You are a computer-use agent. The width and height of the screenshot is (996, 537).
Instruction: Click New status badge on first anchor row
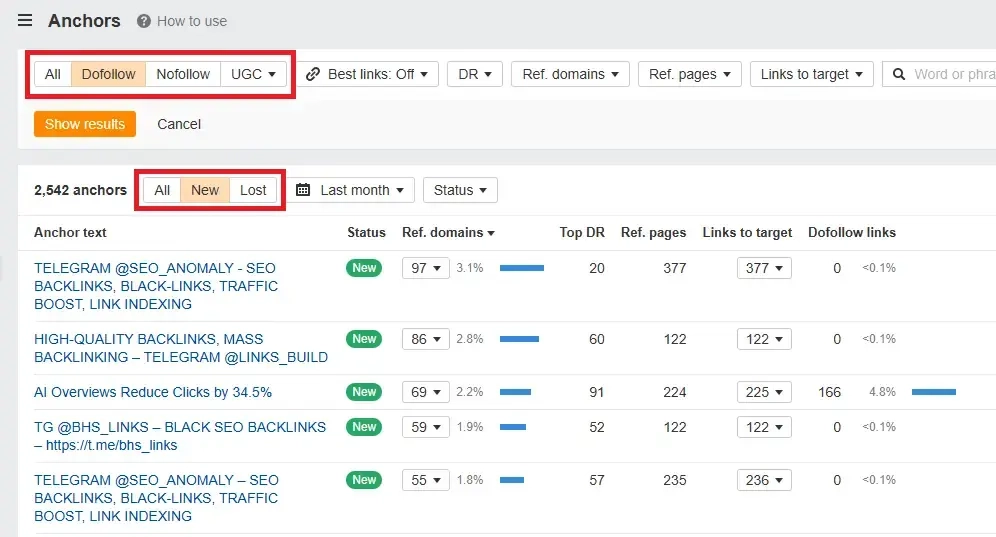point(364,268)
